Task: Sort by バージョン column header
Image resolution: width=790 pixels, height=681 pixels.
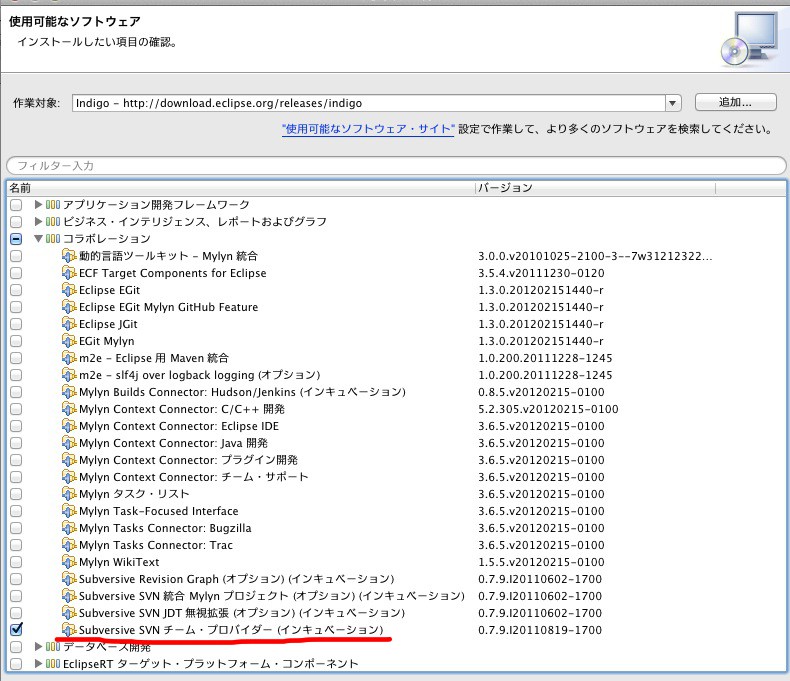Action: tap(596, 188)
